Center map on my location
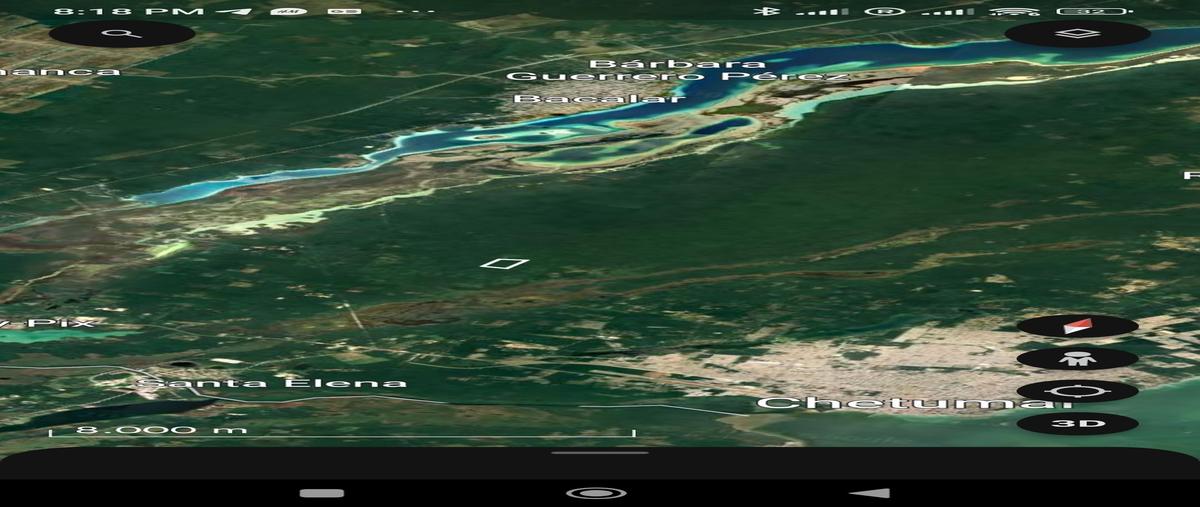This screenshot has height=507, width=1200. tap(1077, 391)
